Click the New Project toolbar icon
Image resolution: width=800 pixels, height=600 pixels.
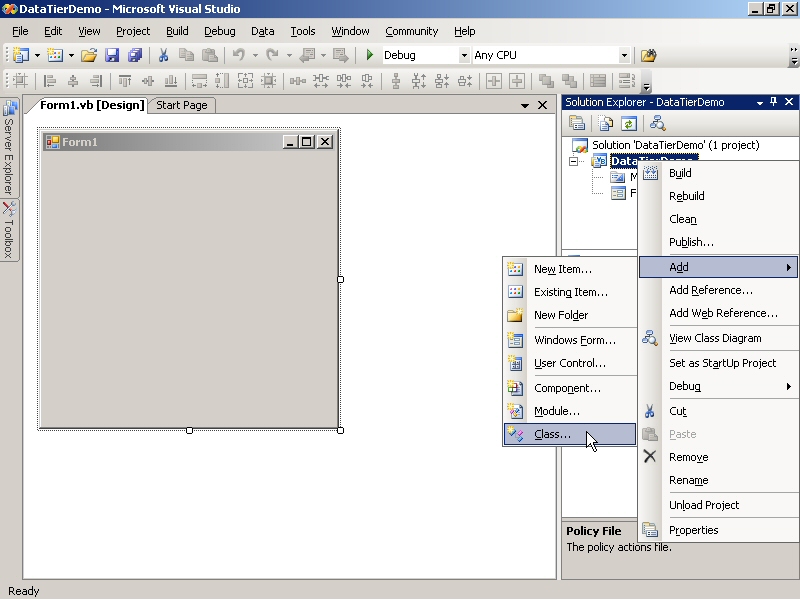(x=20, y=55)
